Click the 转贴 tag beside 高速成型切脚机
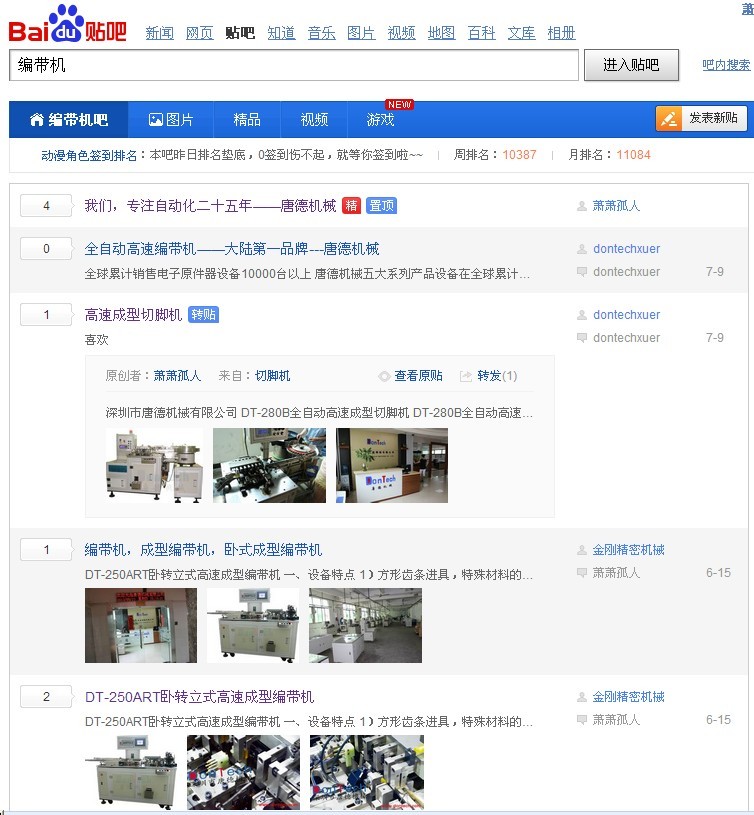This screenshot has width=754, height=815. (203, 315)
